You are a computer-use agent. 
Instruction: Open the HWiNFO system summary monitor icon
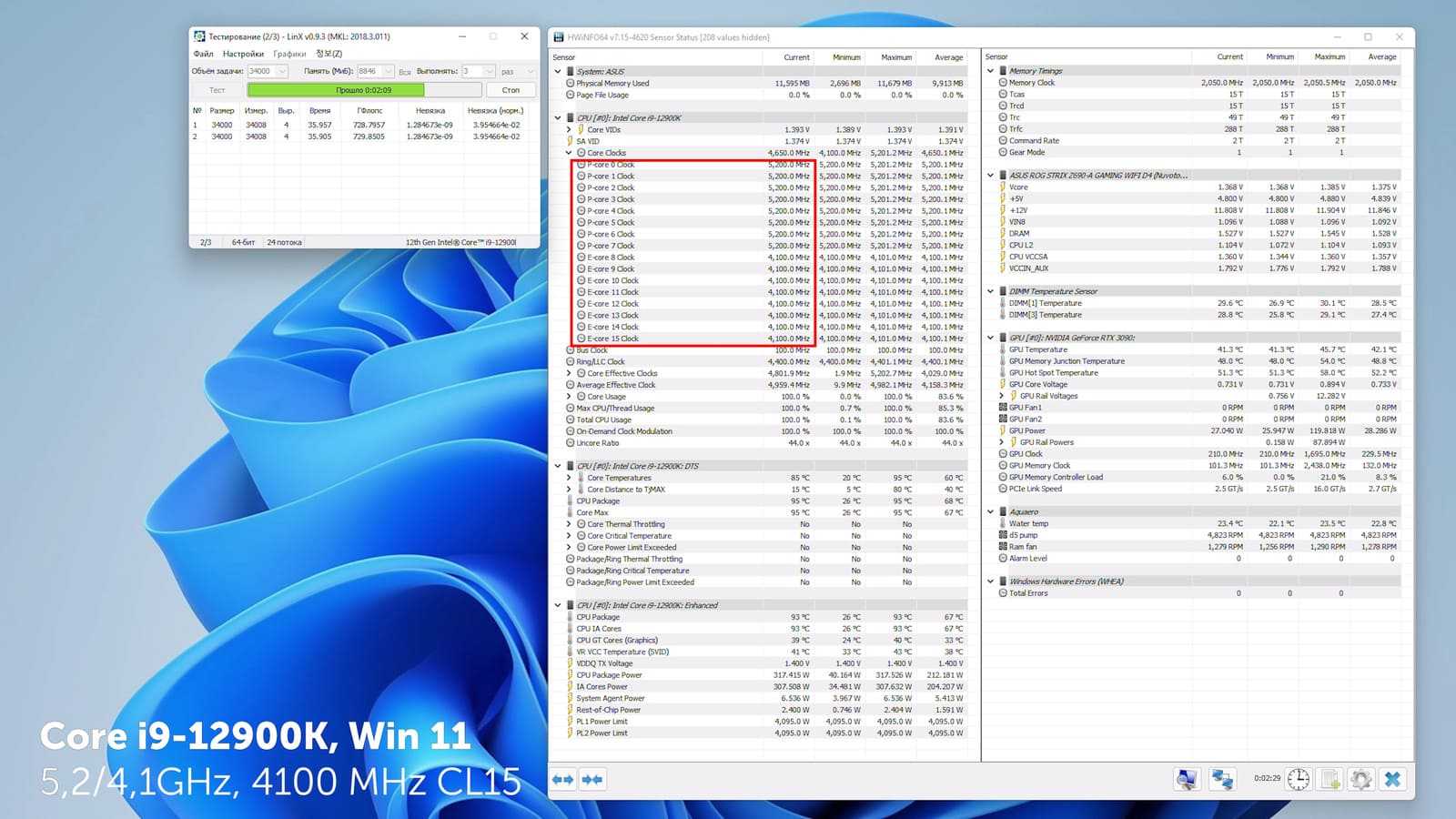[x=1187, y=780]
